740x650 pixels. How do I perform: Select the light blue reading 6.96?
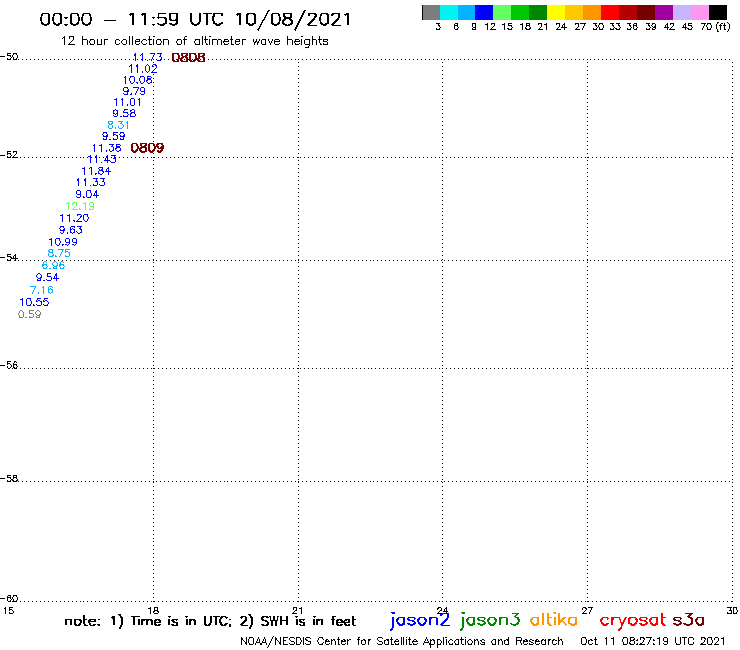point(53,265)
